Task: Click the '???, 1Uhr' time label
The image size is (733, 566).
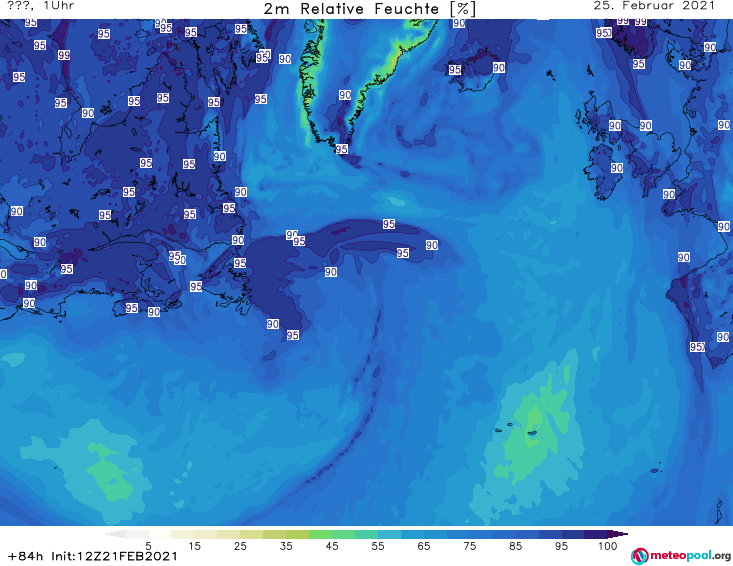Action: tap(41, 6)
